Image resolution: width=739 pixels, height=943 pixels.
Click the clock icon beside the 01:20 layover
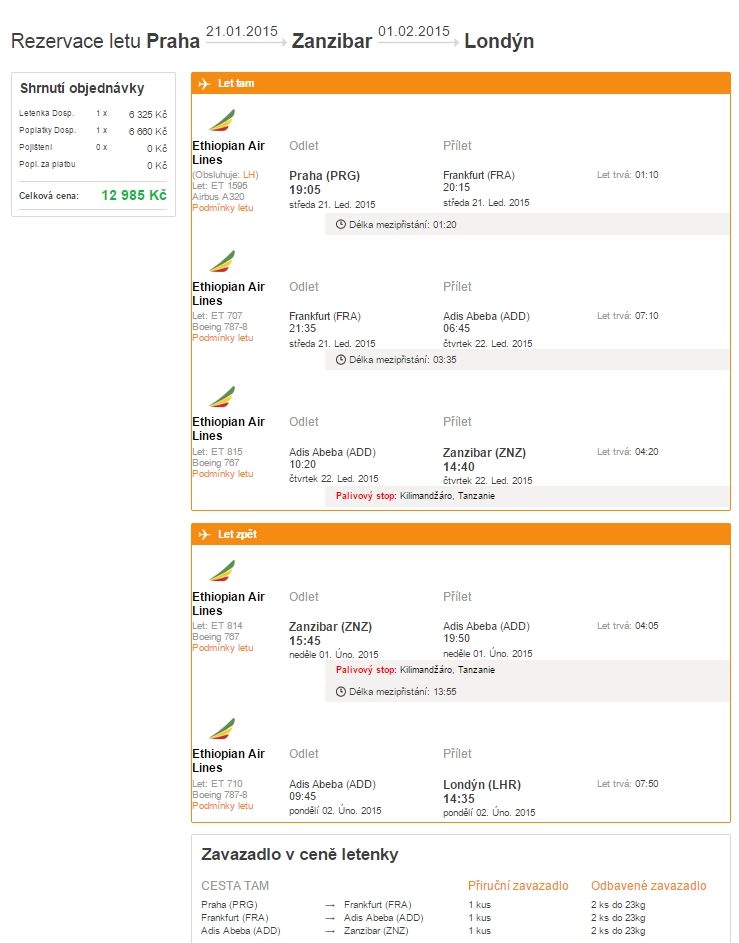pos(341,224)
